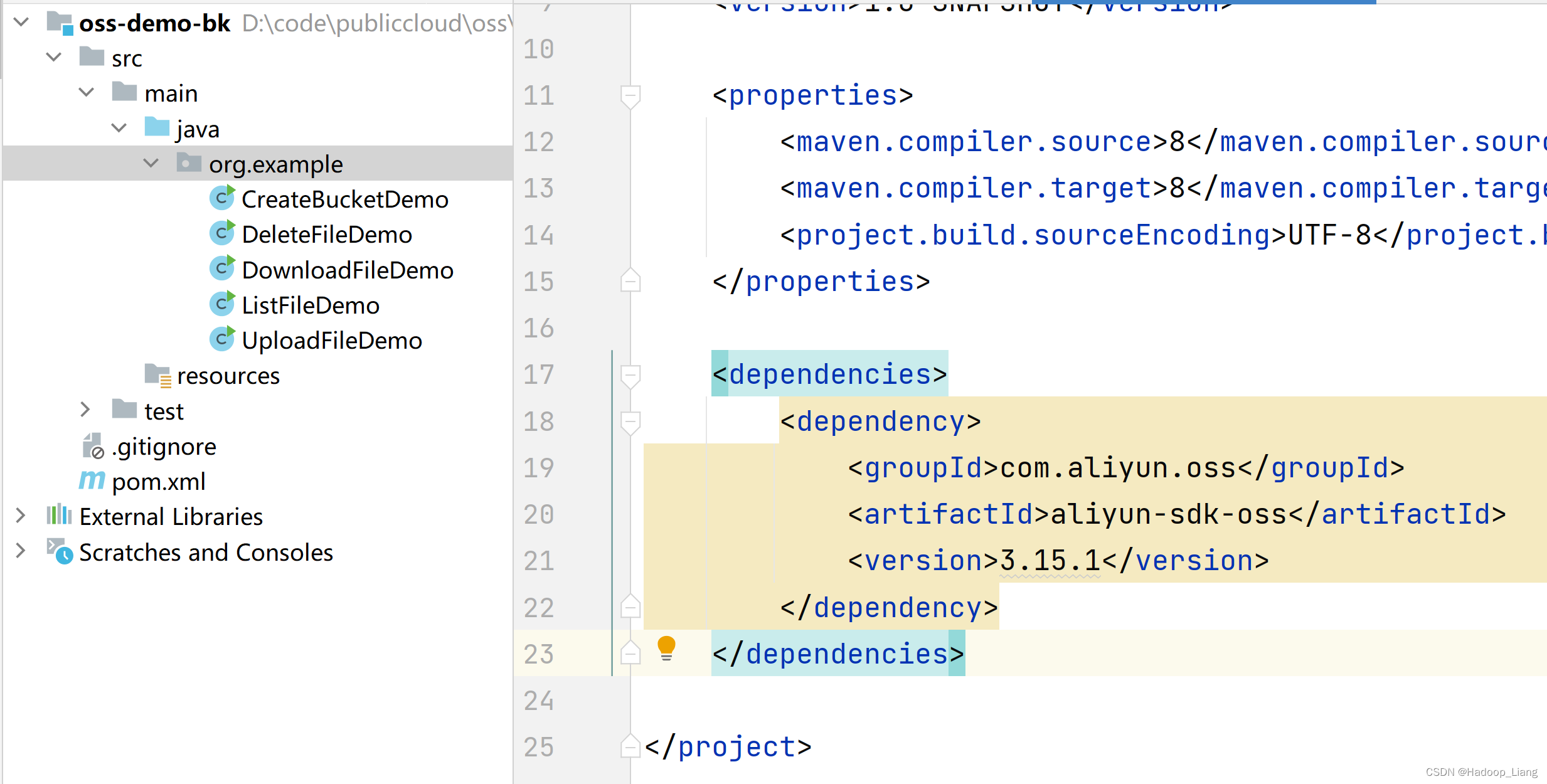This screenshot has width=1547, height=784.
Task: Click the ListFileDemo class icon
Action: coord(222,304)
